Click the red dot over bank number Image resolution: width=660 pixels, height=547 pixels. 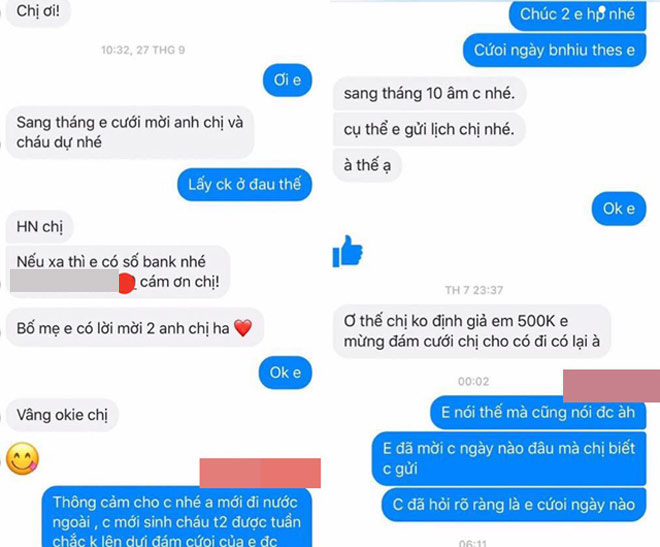pos(126,283)
